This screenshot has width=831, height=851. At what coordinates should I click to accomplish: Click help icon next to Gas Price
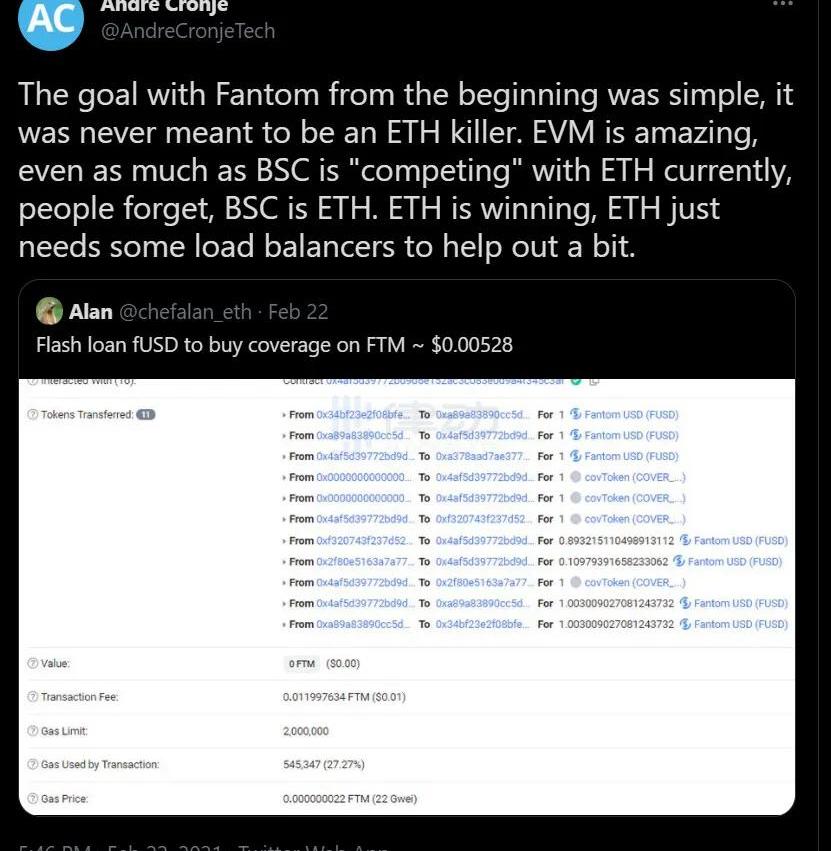tap(33, 799)
